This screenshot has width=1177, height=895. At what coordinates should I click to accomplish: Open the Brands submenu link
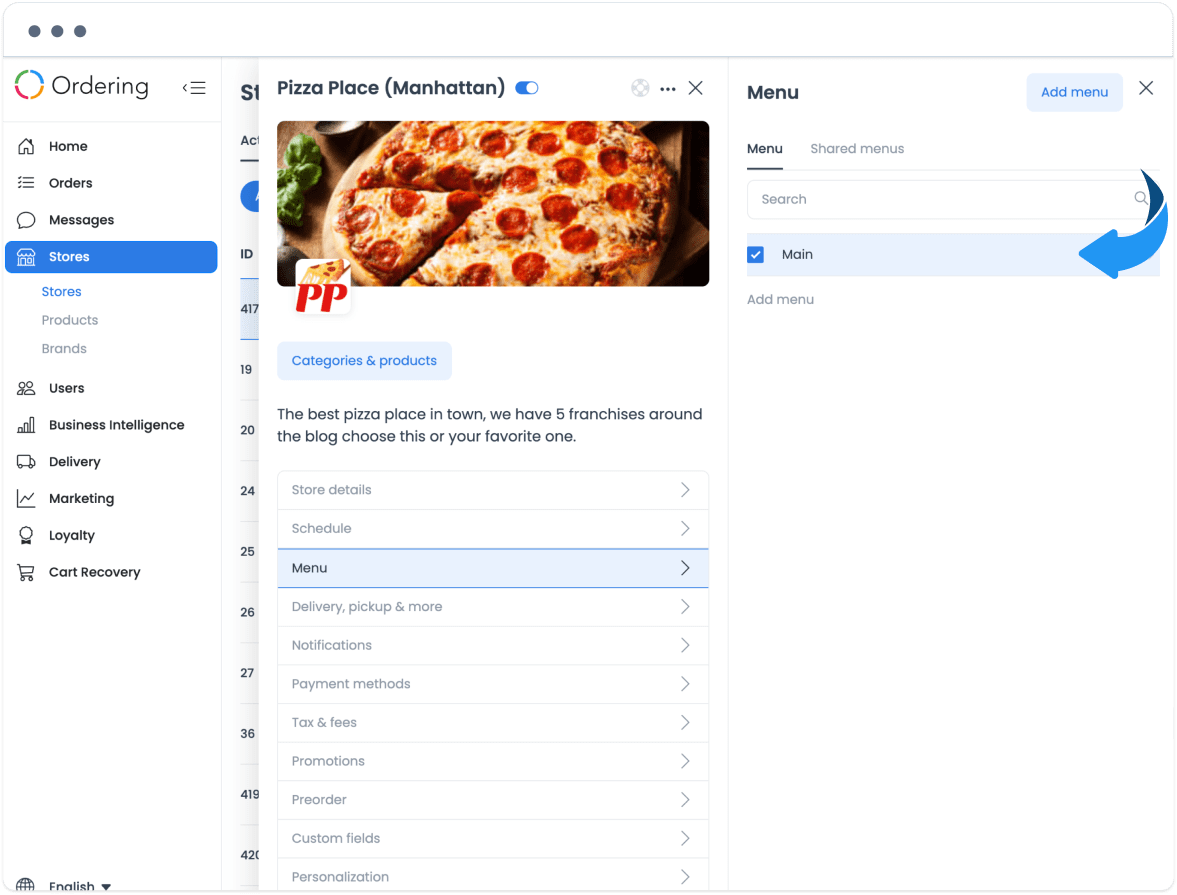[x=64, y=348]
